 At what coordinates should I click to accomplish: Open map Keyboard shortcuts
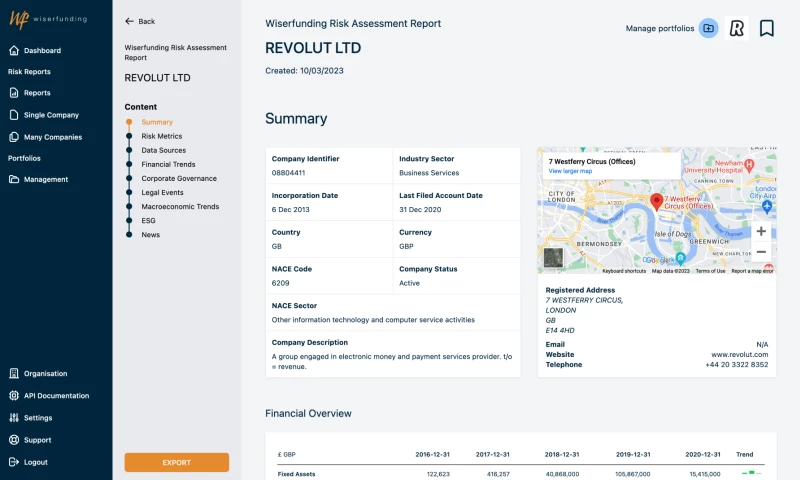click(623, 271)
